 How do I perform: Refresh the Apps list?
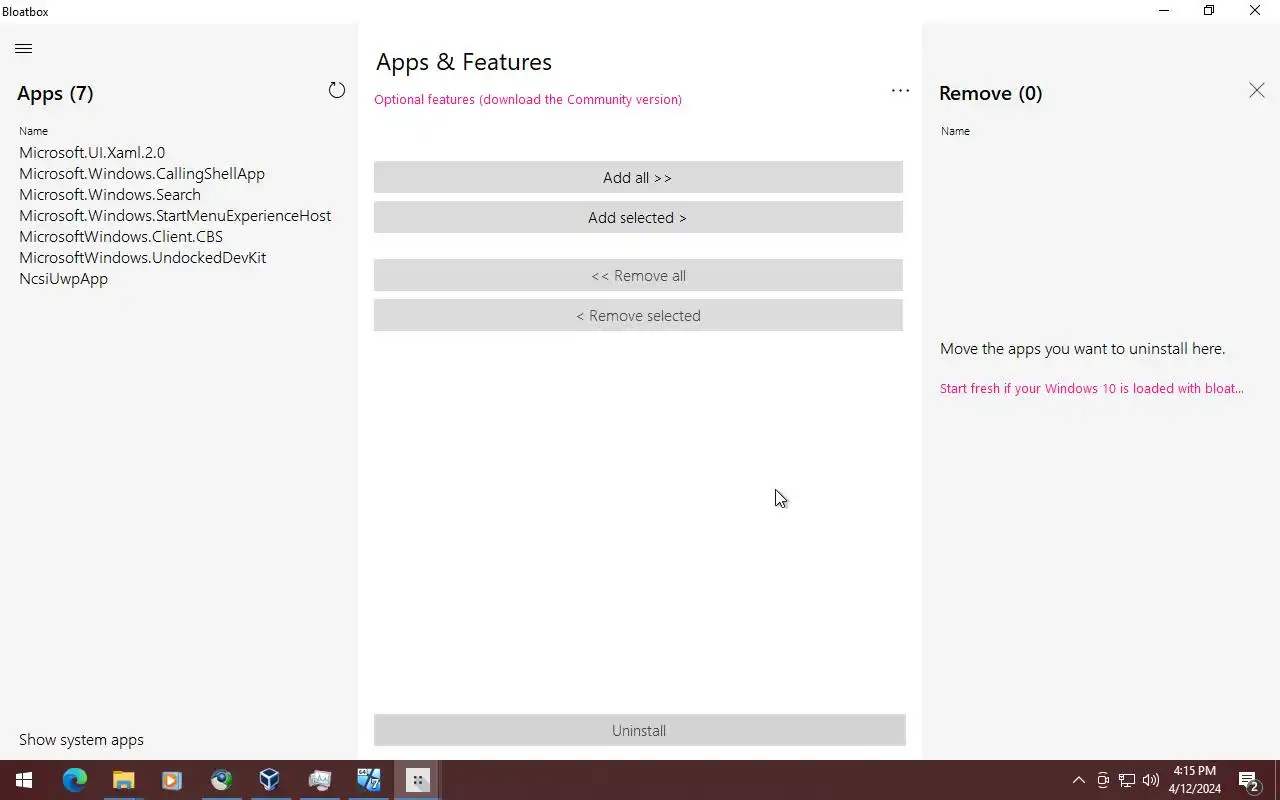[x=337, y=90]
